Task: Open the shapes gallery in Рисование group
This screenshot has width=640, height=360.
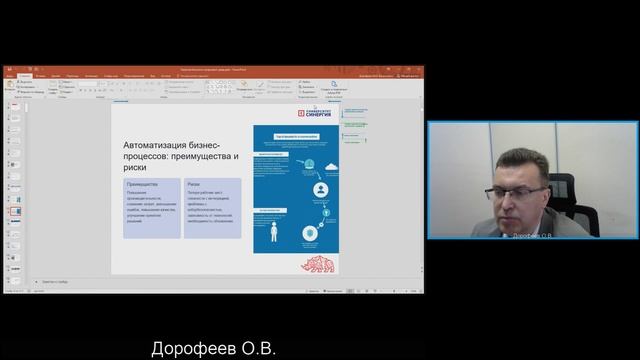Action: point(220,86)
